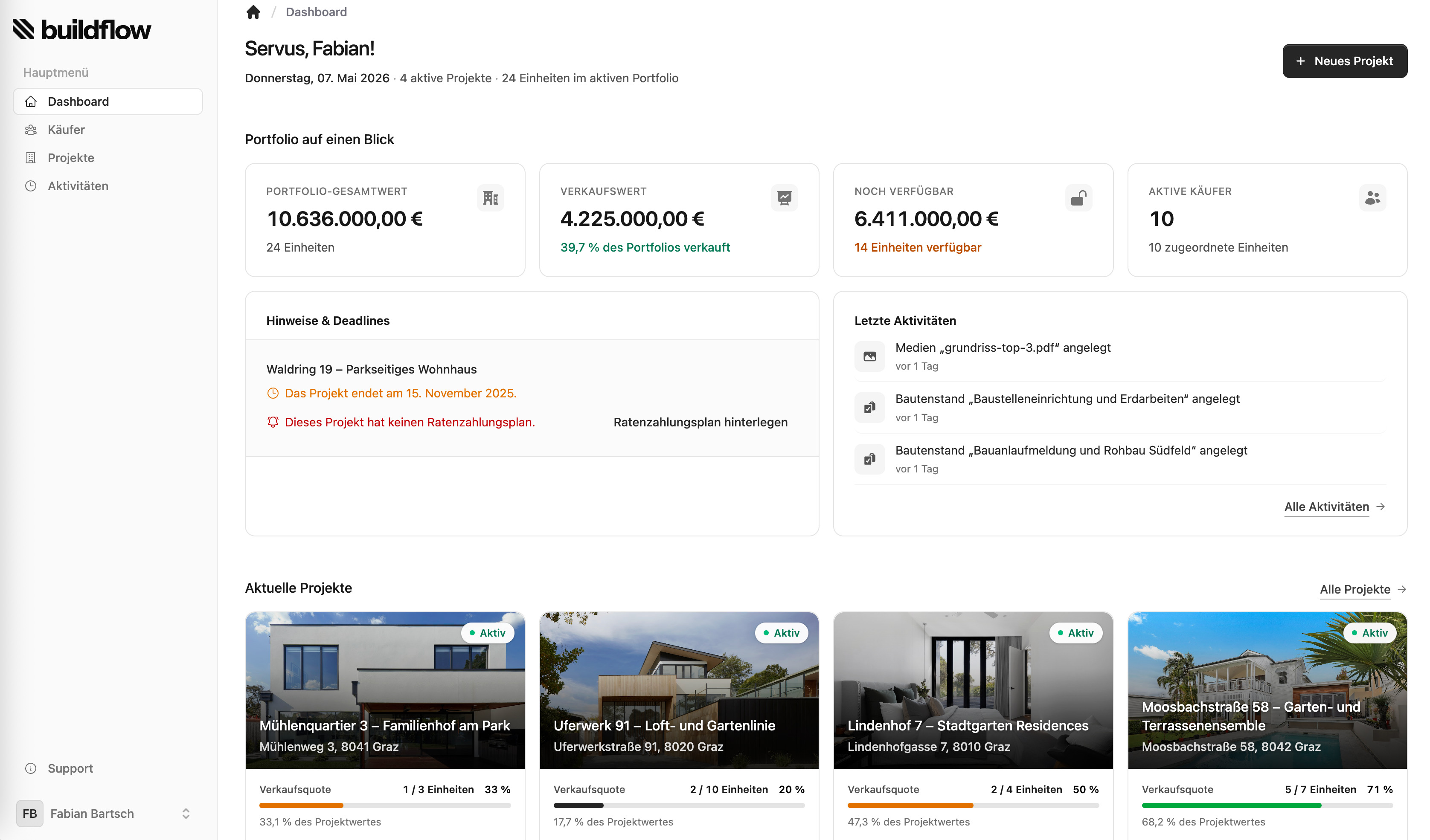The height and width of the screenshot is (840, 1430).
Task: Open Projekte in the main menu
Action: tap(108, 158)
